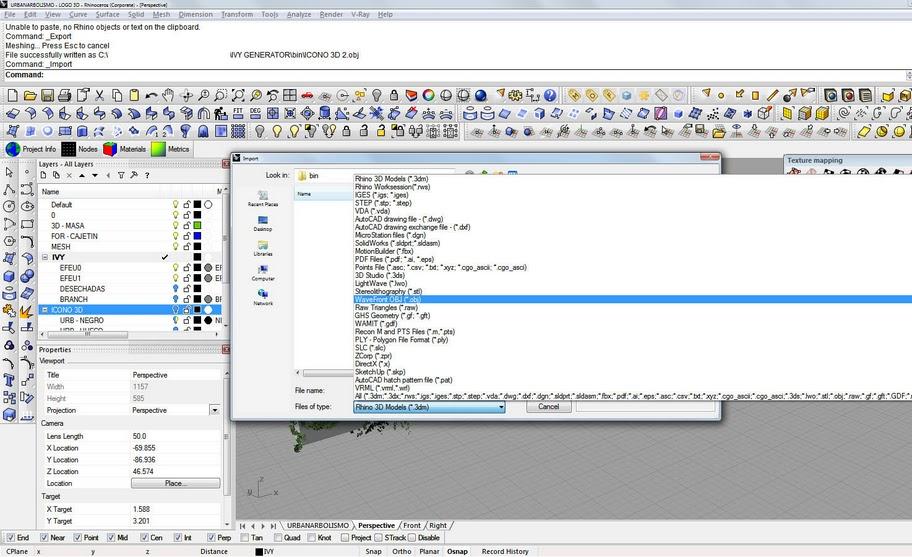Open the V-Ray menu
The height and width of the screenshot is (557, 912).
click(x=360, y=15)
